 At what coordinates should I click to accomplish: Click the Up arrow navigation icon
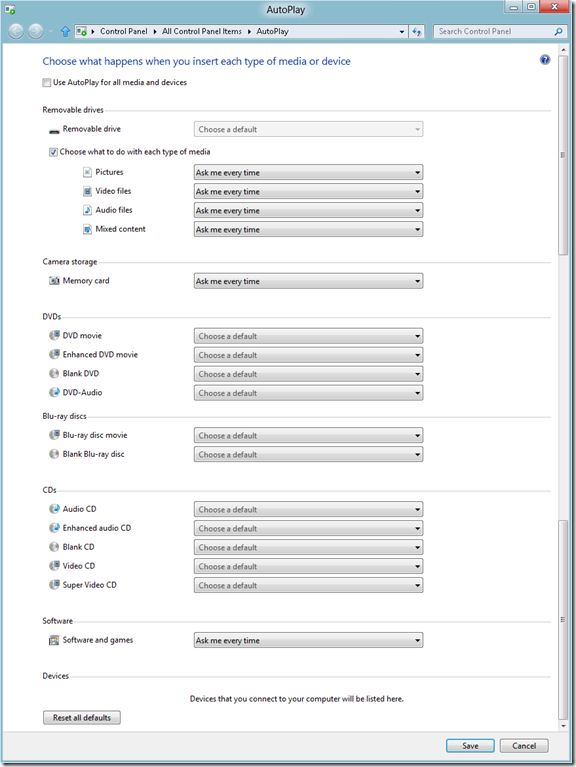(65, 32)
